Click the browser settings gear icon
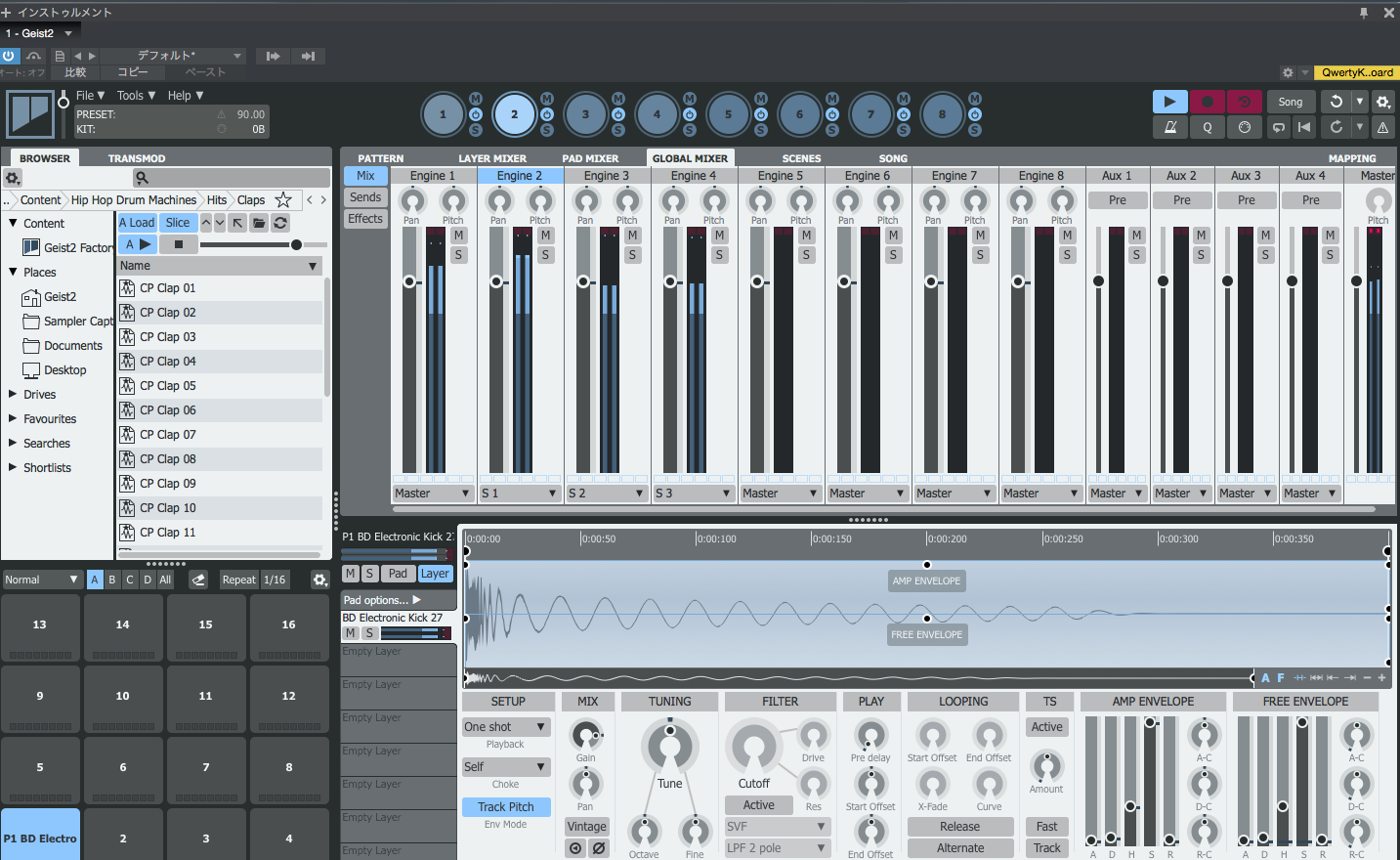Image resolution: width=1400 pixels, height=860 pixels. point(13,178)
